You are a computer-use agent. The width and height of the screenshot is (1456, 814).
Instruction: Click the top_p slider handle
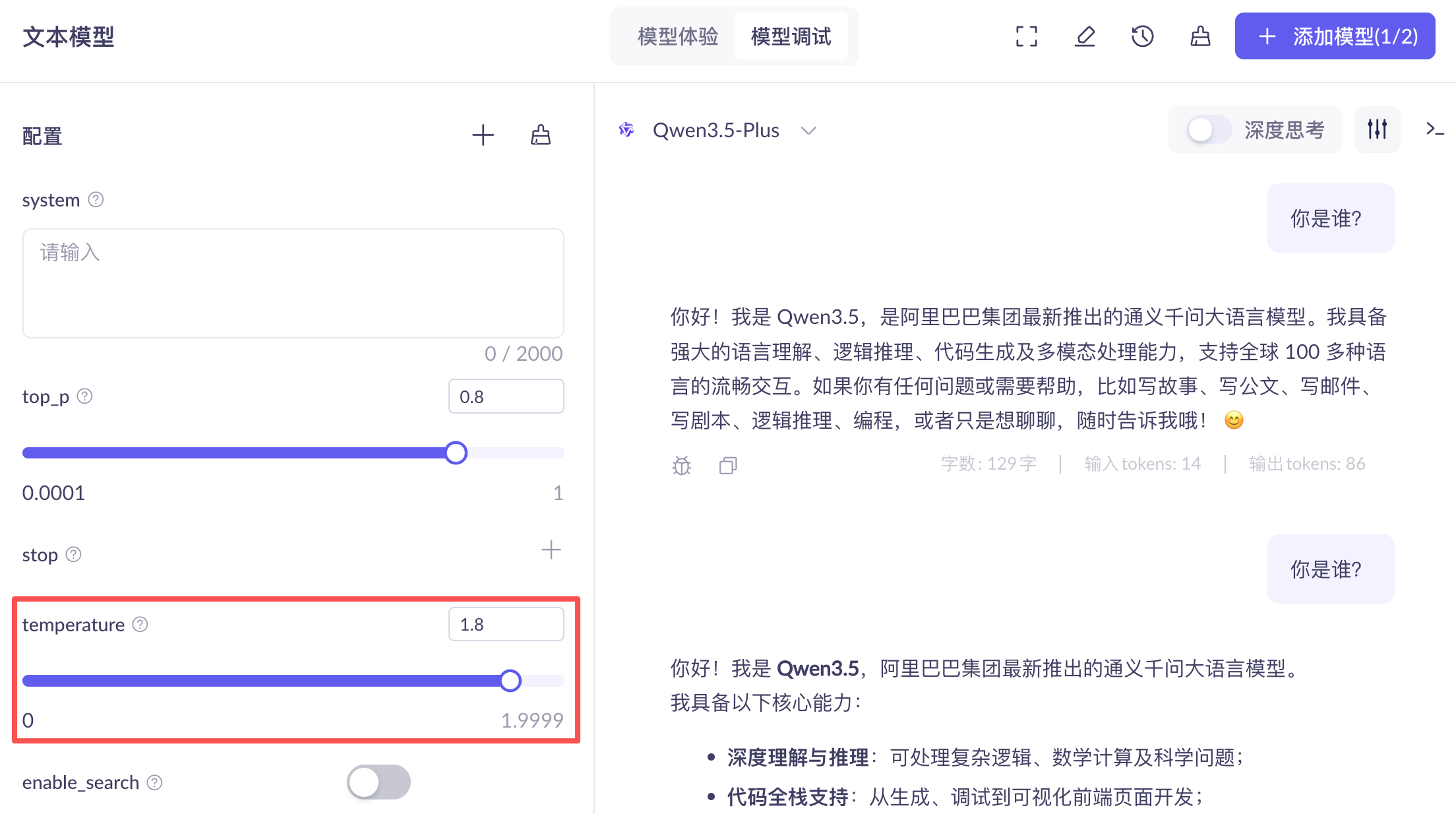click(456, 453)
